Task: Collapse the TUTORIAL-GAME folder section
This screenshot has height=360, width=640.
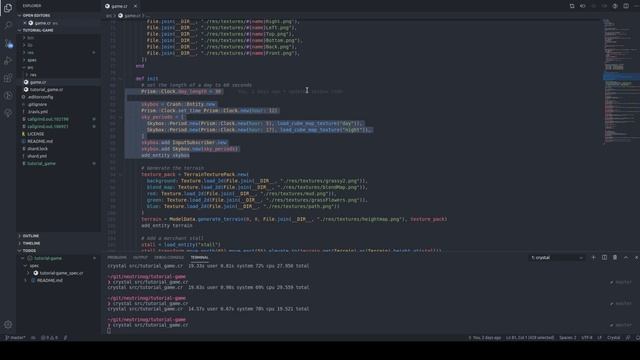Action: (58, 30)
